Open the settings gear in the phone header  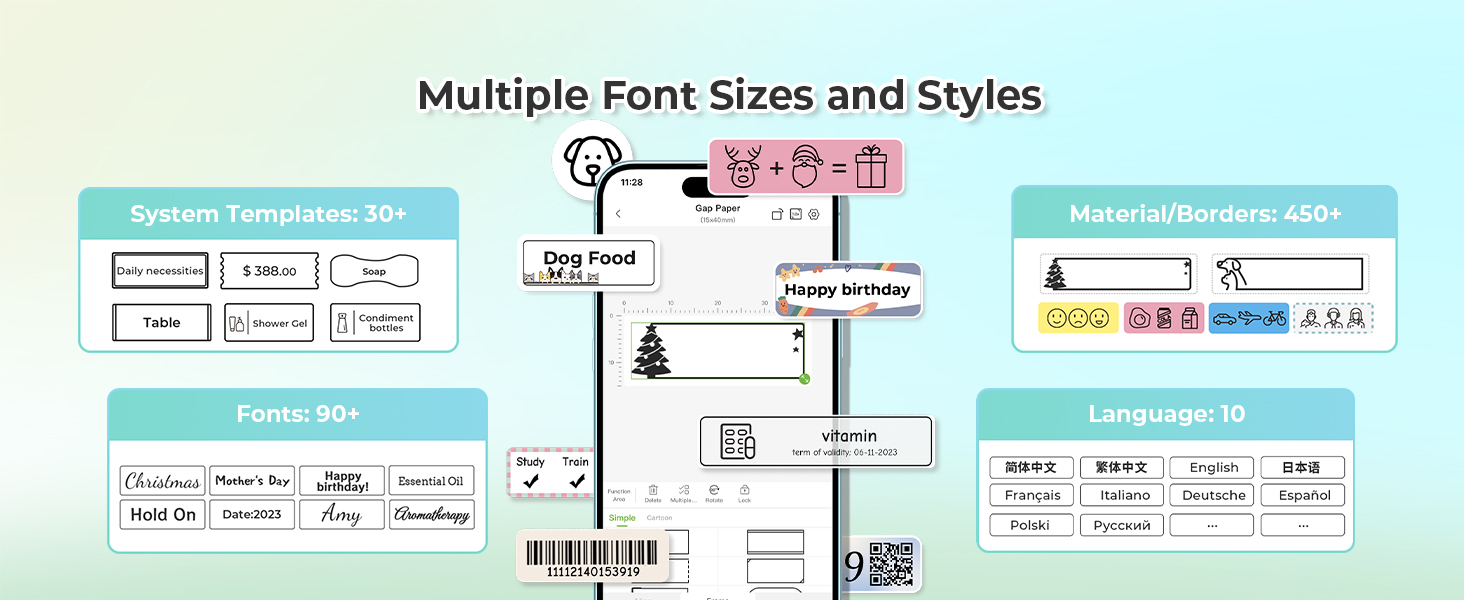click(x=814, y=214)
